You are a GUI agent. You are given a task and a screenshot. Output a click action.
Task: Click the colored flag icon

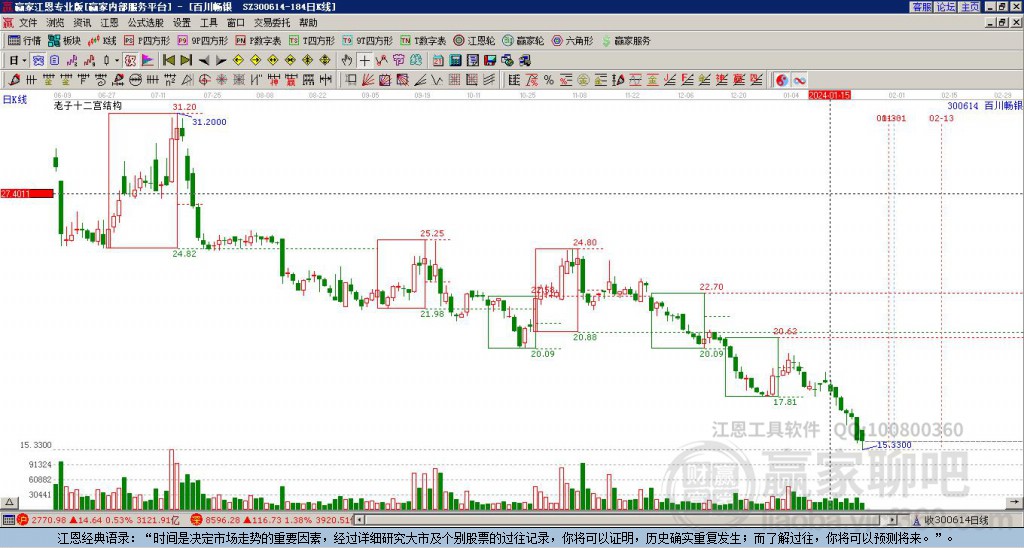click(148, 61)
